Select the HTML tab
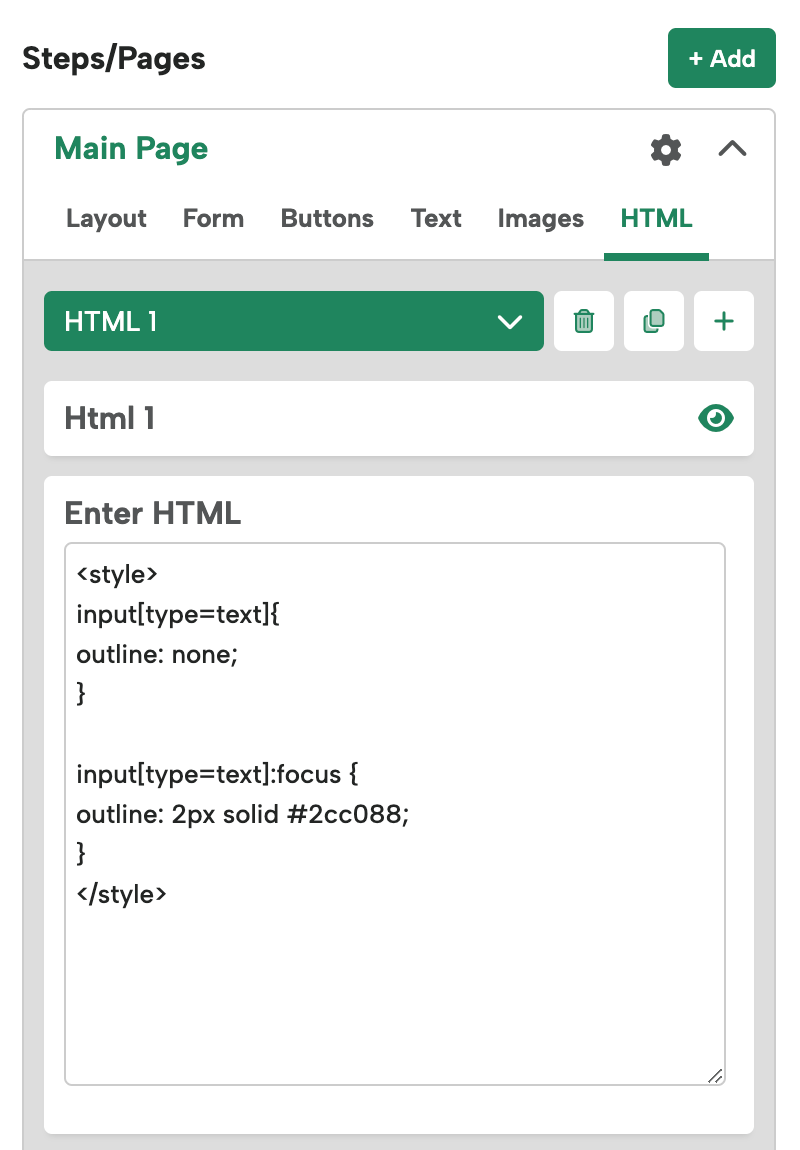The width and height of the screenshot is (800, 1150). click(656, 219)
